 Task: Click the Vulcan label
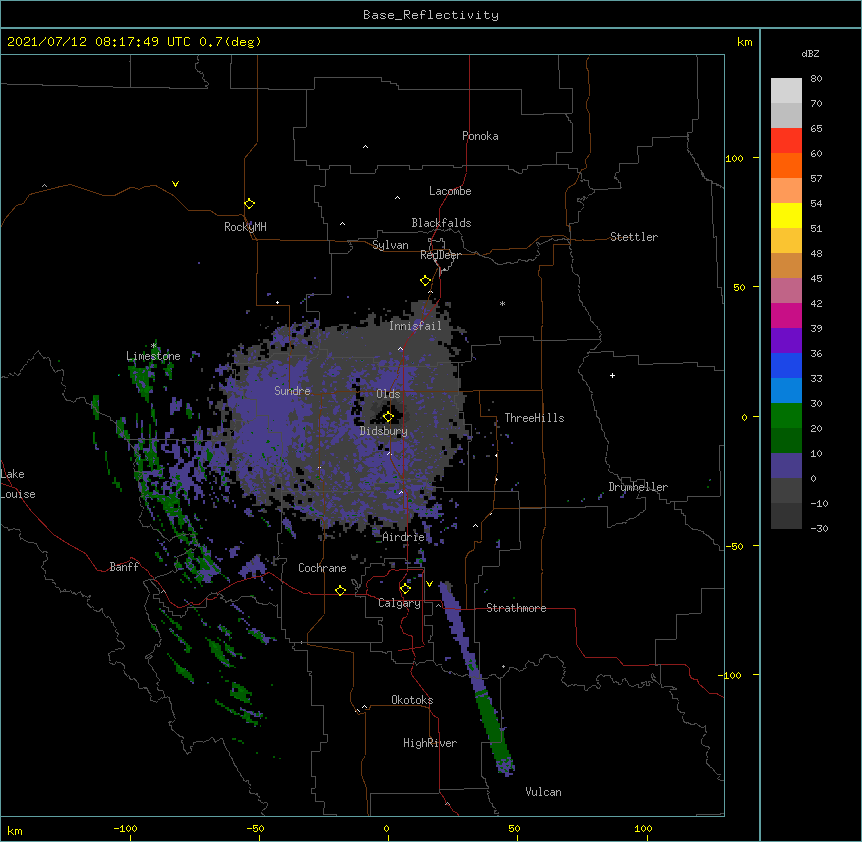[543, 792]
